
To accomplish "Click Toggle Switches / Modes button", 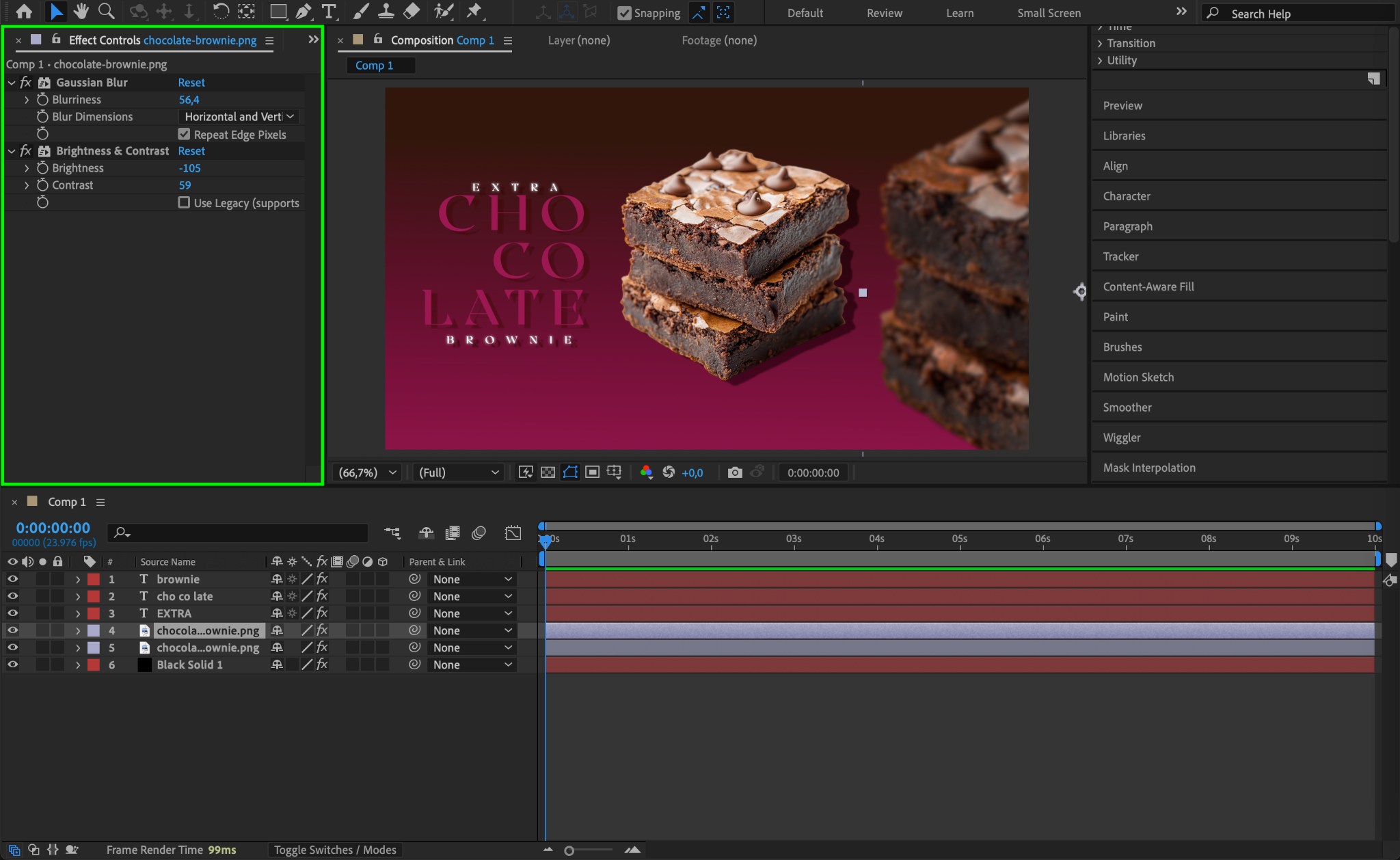I will (x=335, y=850).
